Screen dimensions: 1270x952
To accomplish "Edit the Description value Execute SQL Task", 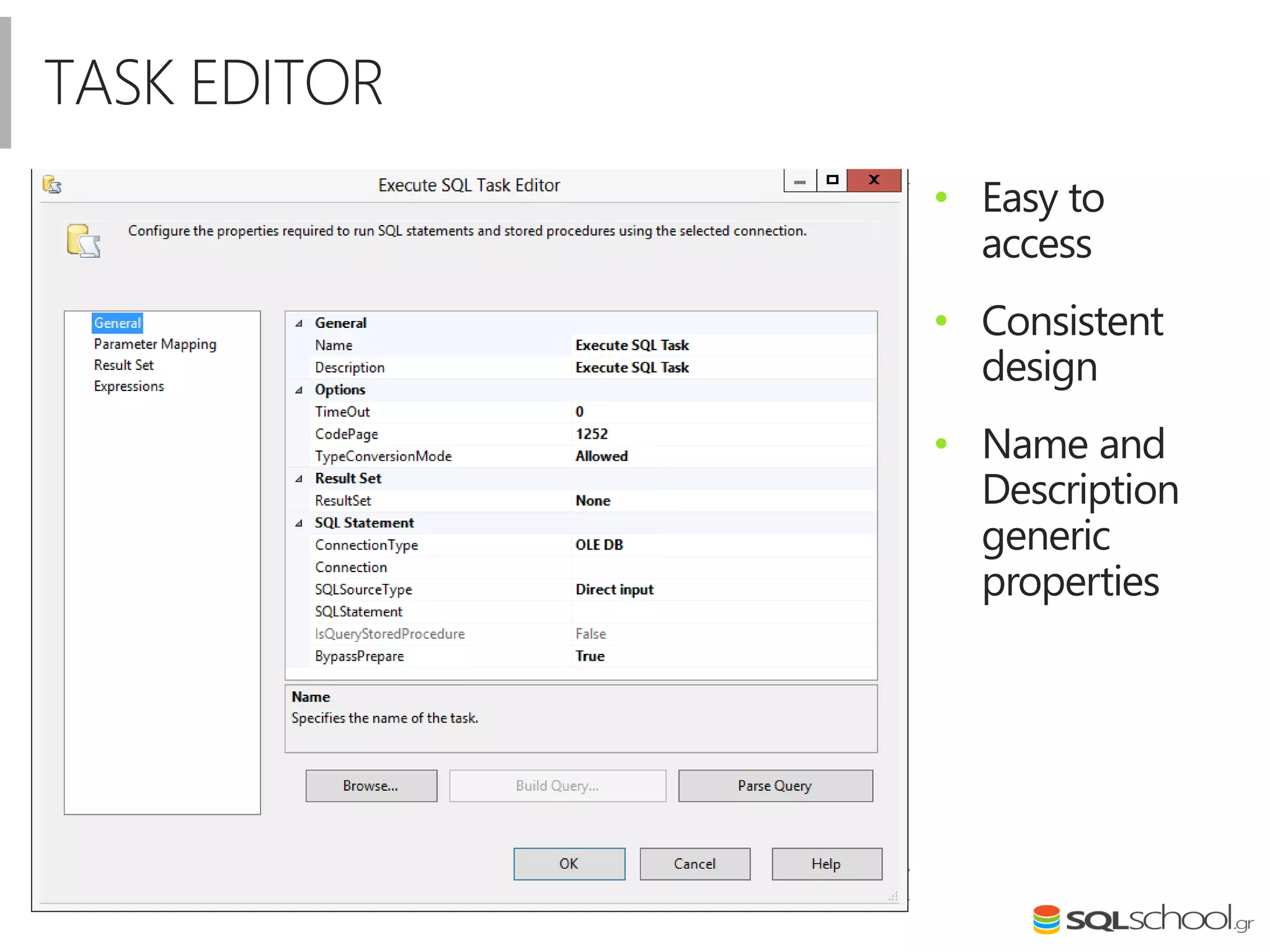I will [x=724, y=368].
